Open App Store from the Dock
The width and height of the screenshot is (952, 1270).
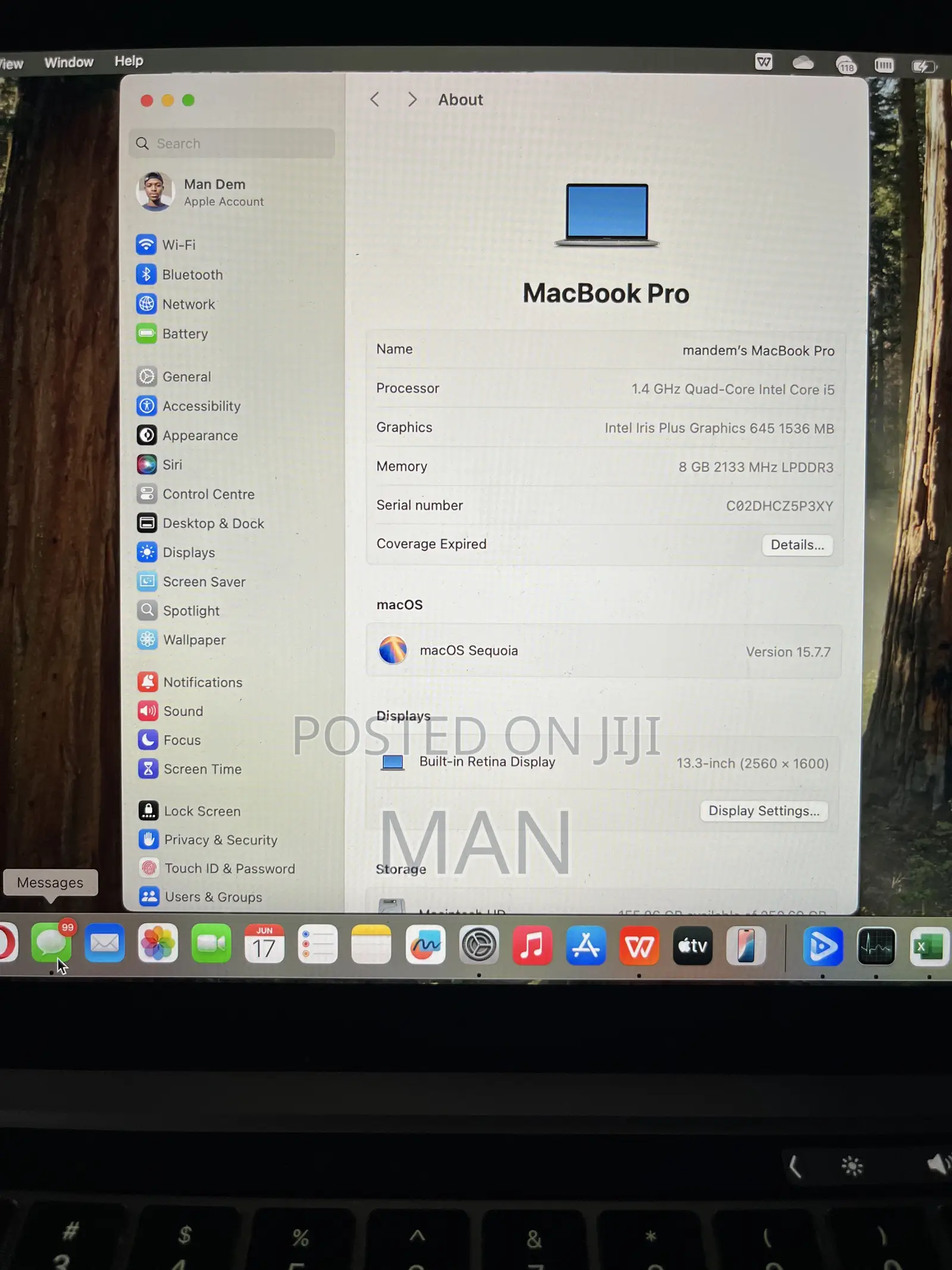coord(585,946)
